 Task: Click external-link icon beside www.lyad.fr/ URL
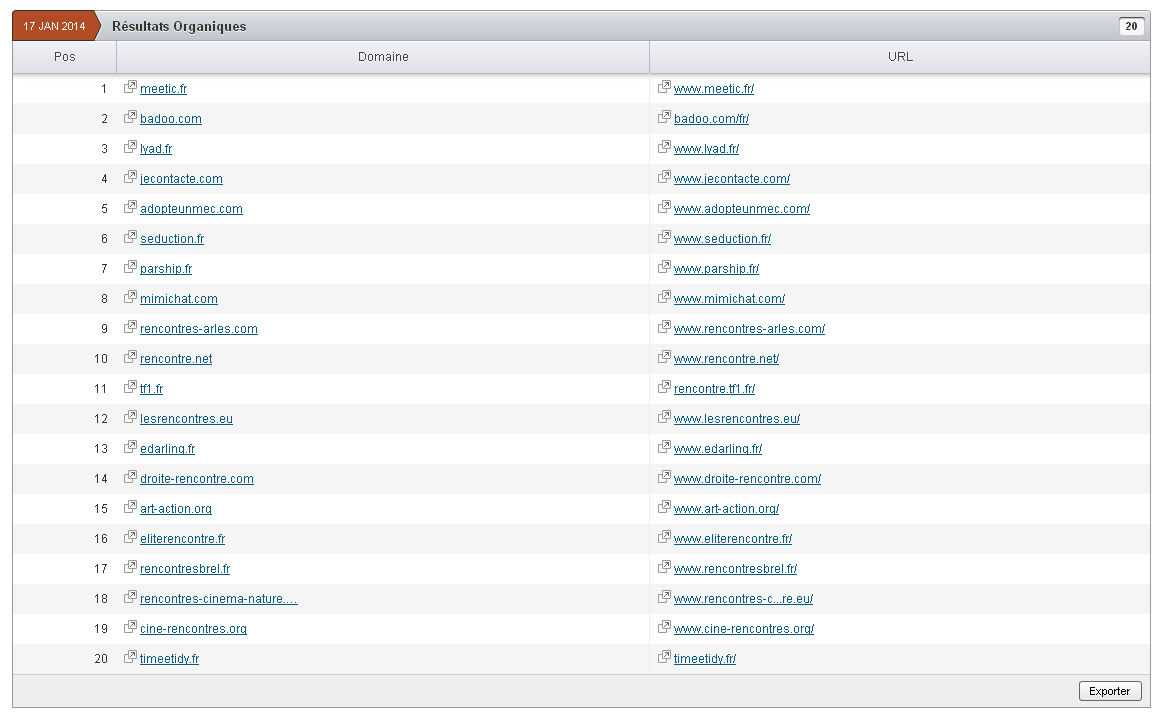(664, 146)
